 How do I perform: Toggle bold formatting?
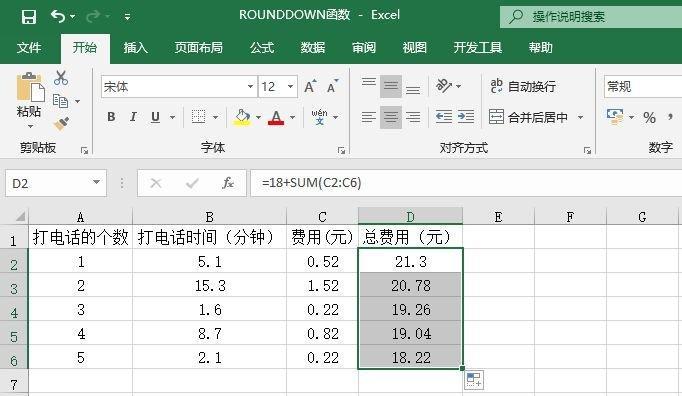tap(111, 117)
